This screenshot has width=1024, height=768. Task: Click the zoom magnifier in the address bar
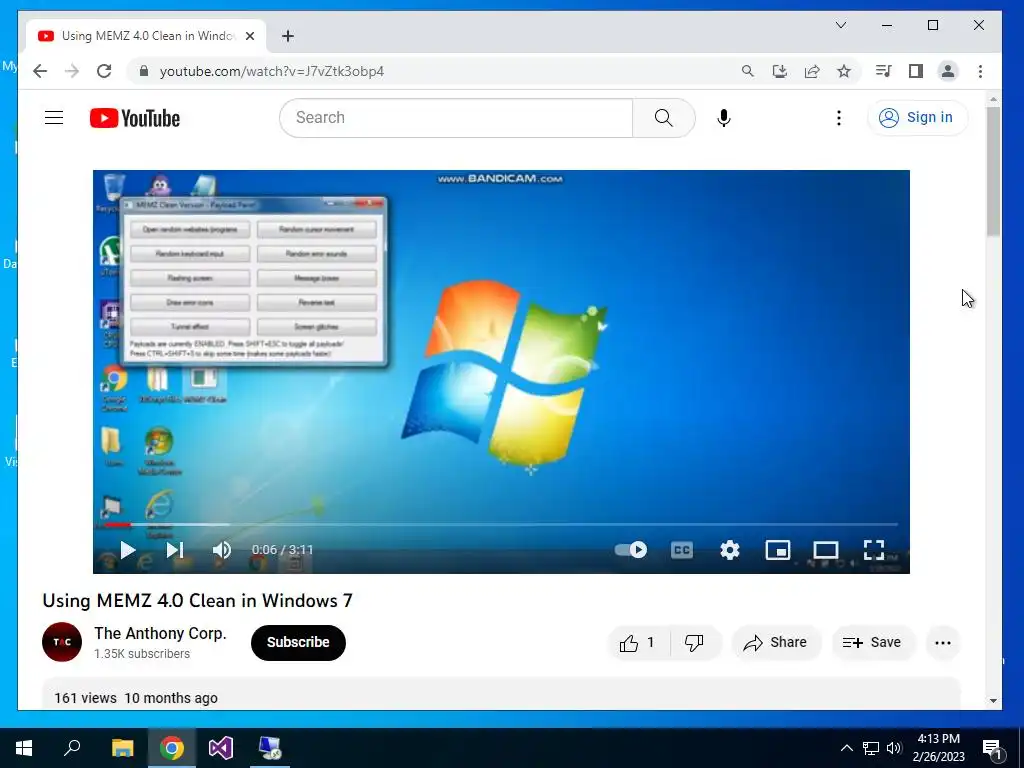(x=748, y=71)
